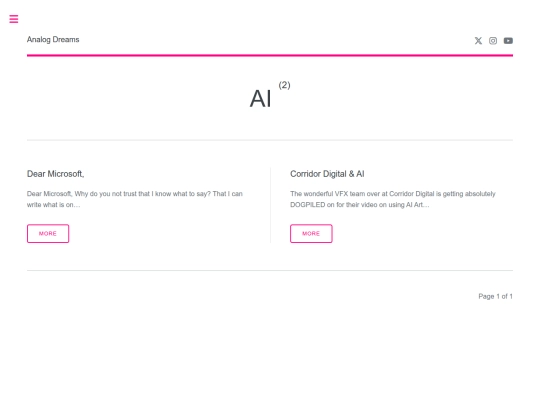Click the 'write what is on…' excerpt line
540x405 pixels.
coord(53,205)
